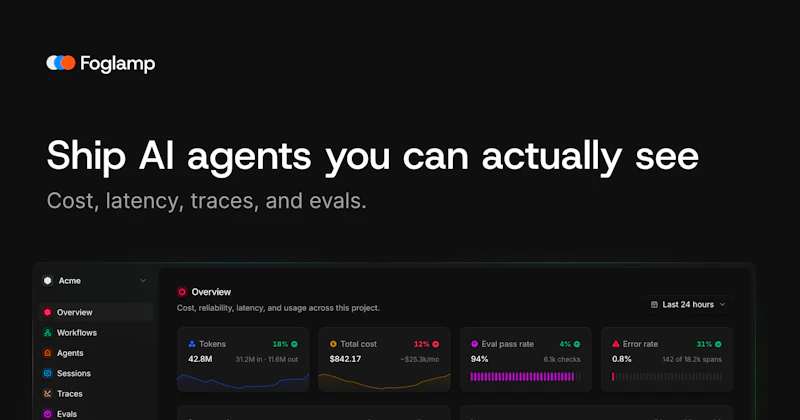Click the red Overview sidebar icon

click(x=47, y=312)
